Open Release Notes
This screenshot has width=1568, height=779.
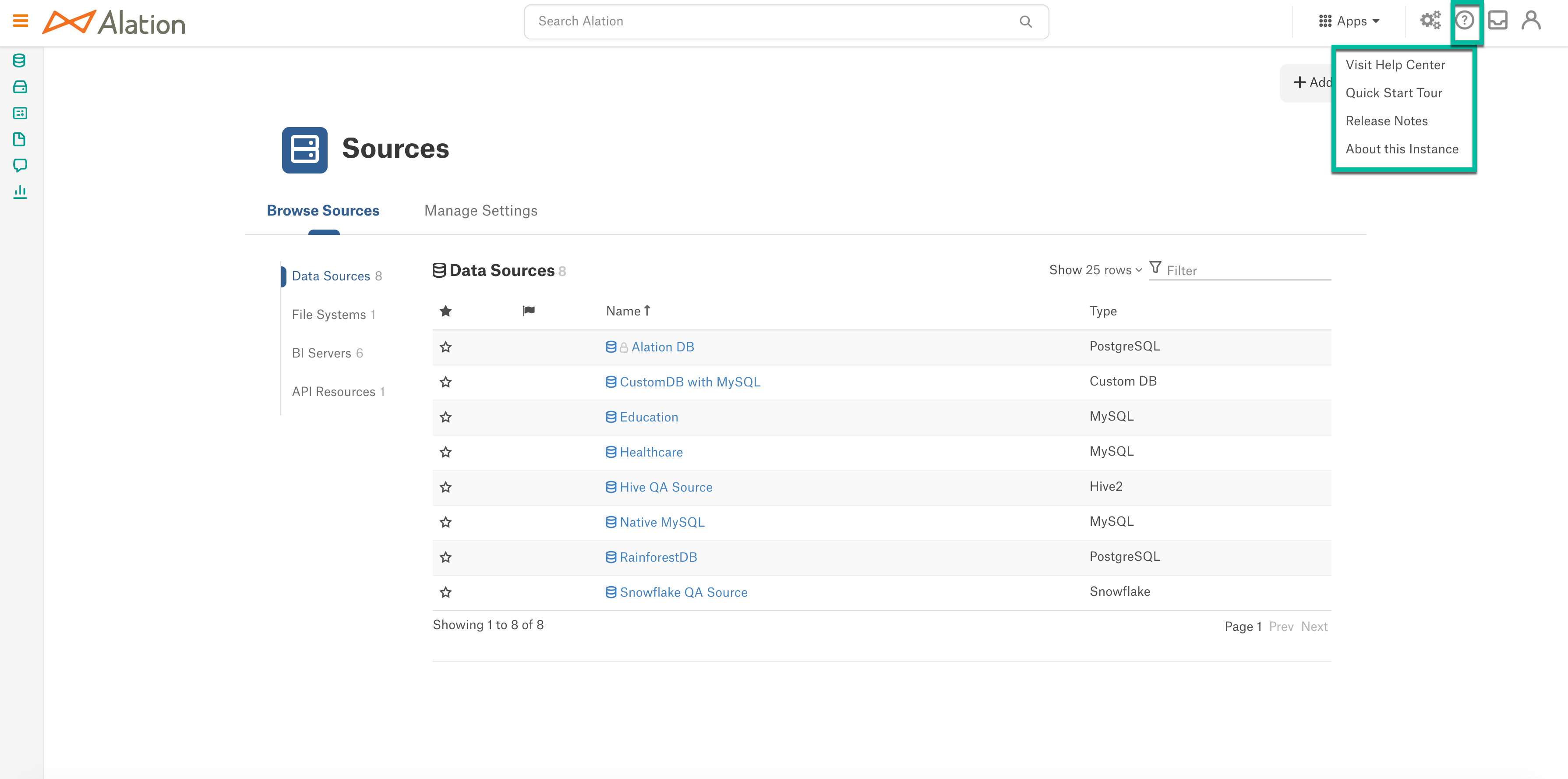point(1386,120)
